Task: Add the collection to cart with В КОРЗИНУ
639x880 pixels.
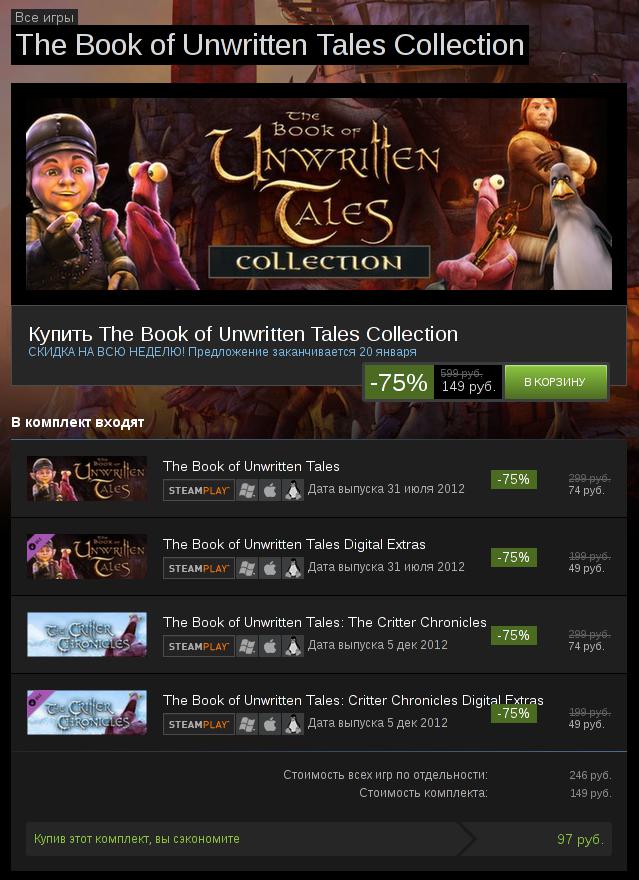Action: coord(556,382)
